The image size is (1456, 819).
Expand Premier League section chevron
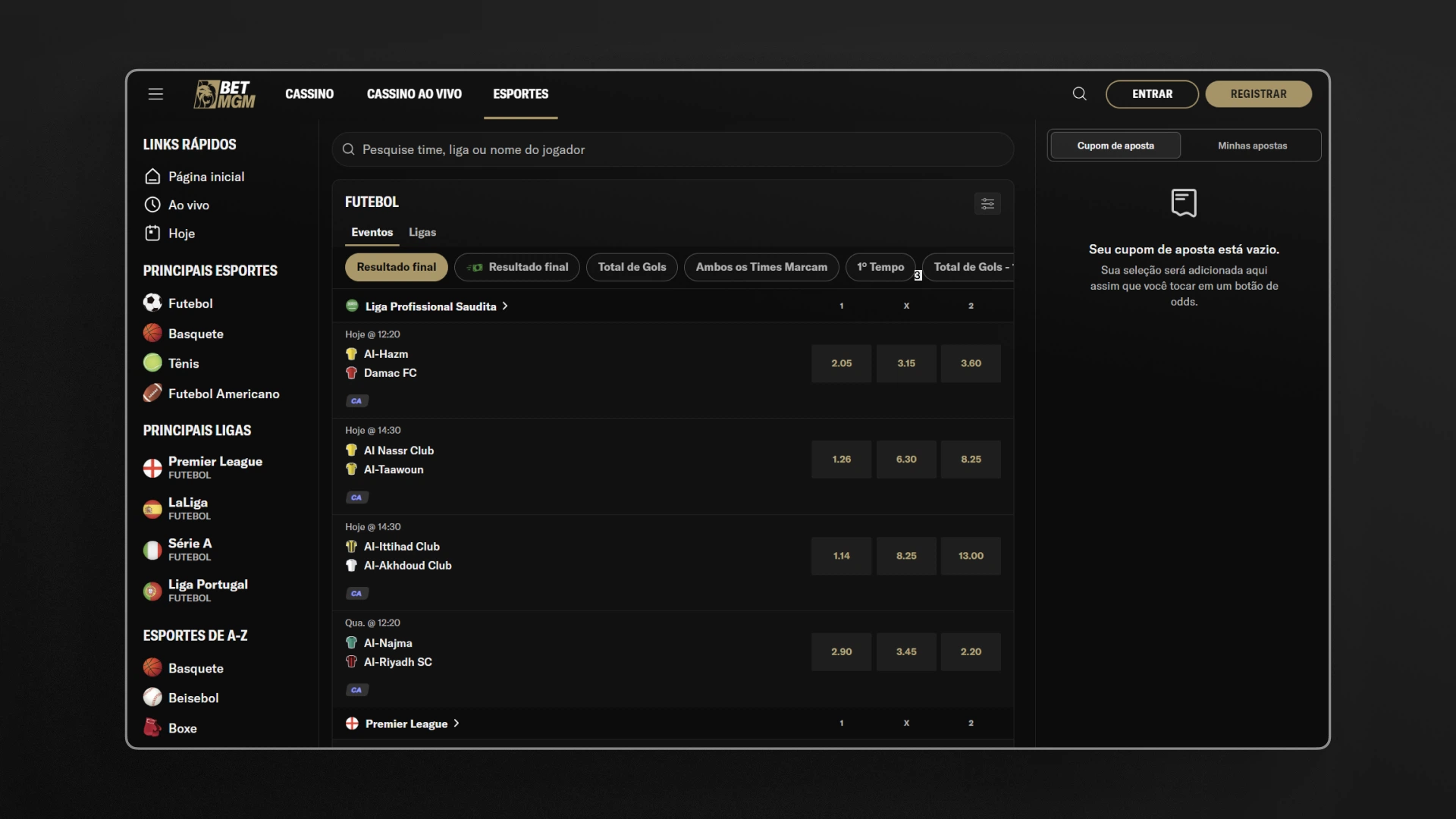click(x=457, y=723)
